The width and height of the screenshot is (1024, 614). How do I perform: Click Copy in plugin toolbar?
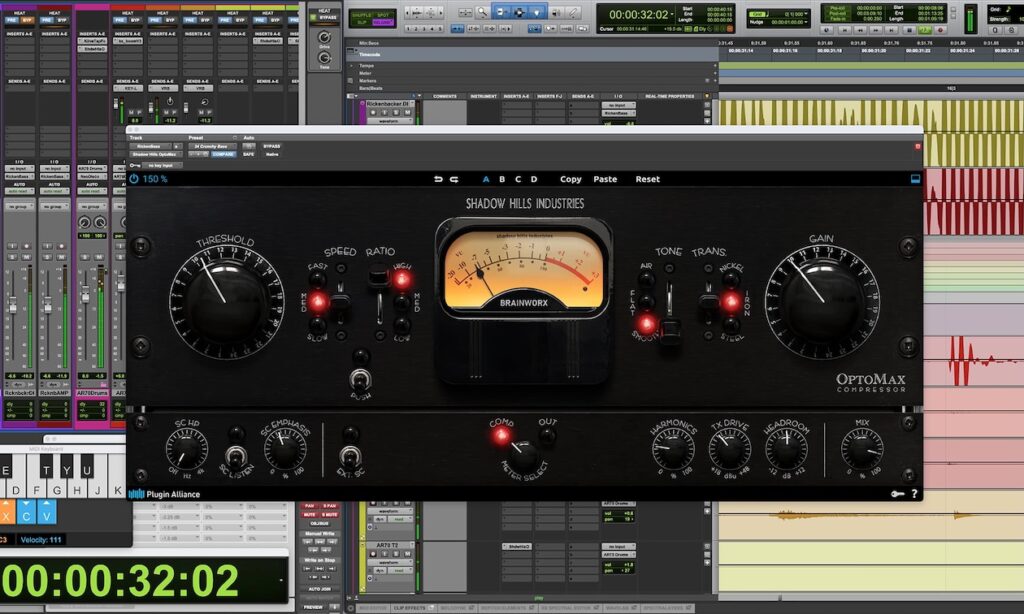pos(570,179)
